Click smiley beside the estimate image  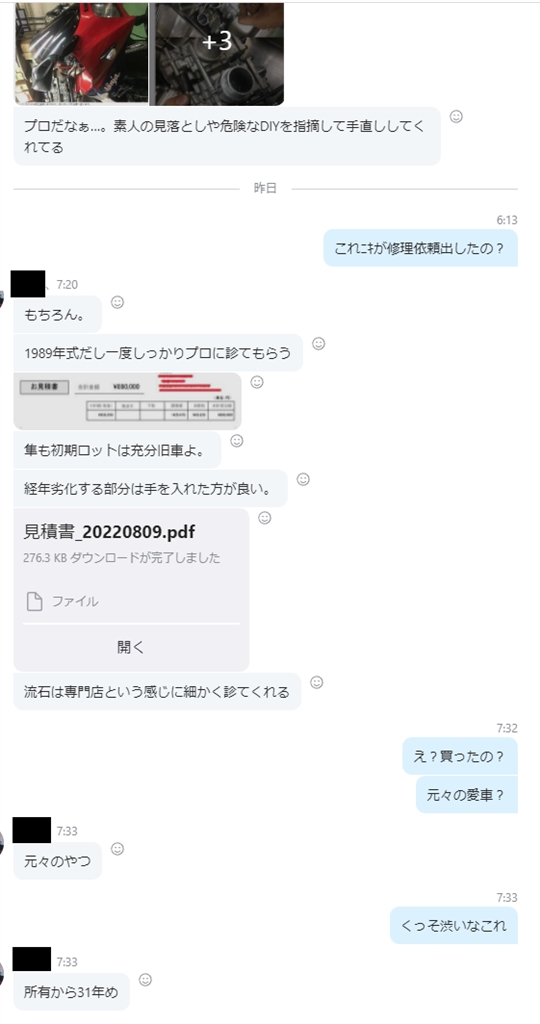257,382
